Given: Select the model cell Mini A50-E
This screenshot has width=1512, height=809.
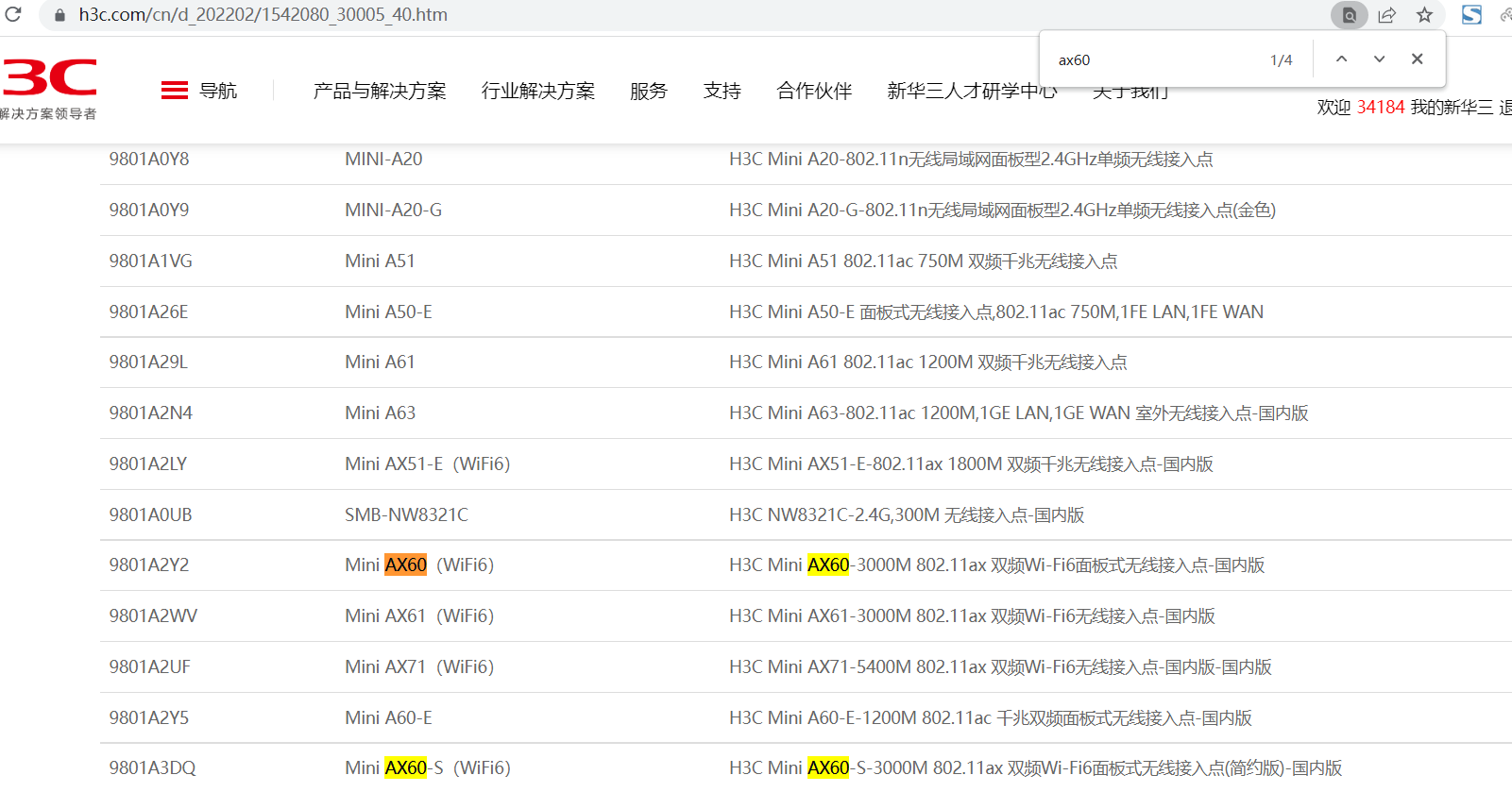Looking at the screenshot, I should [388, 312].
